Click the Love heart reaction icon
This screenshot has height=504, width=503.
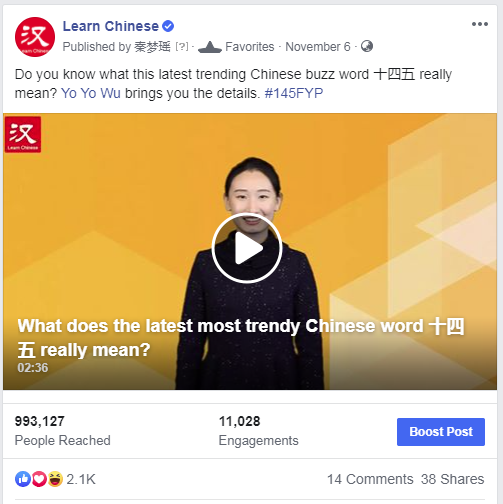point(39,479)
